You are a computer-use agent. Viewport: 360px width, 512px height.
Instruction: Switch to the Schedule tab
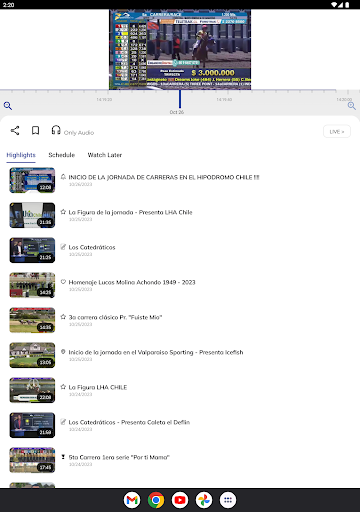(62, 155)
